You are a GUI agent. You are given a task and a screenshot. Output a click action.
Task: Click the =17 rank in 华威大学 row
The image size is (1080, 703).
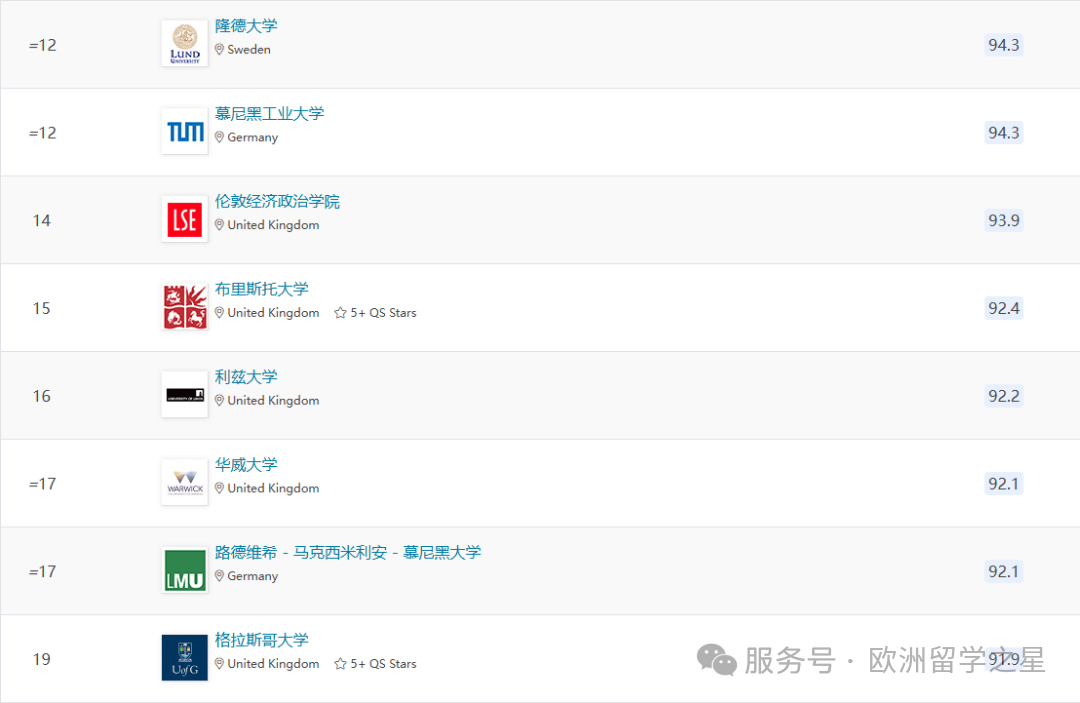(43, 484)
